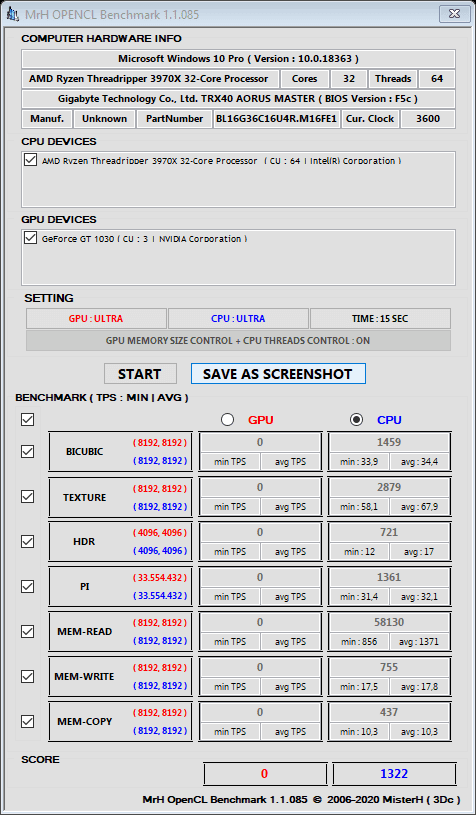Disable the MEM-COPY benchmark checkbox
The height and width of the screenshot is (815, 476).
tap(28, 721)
